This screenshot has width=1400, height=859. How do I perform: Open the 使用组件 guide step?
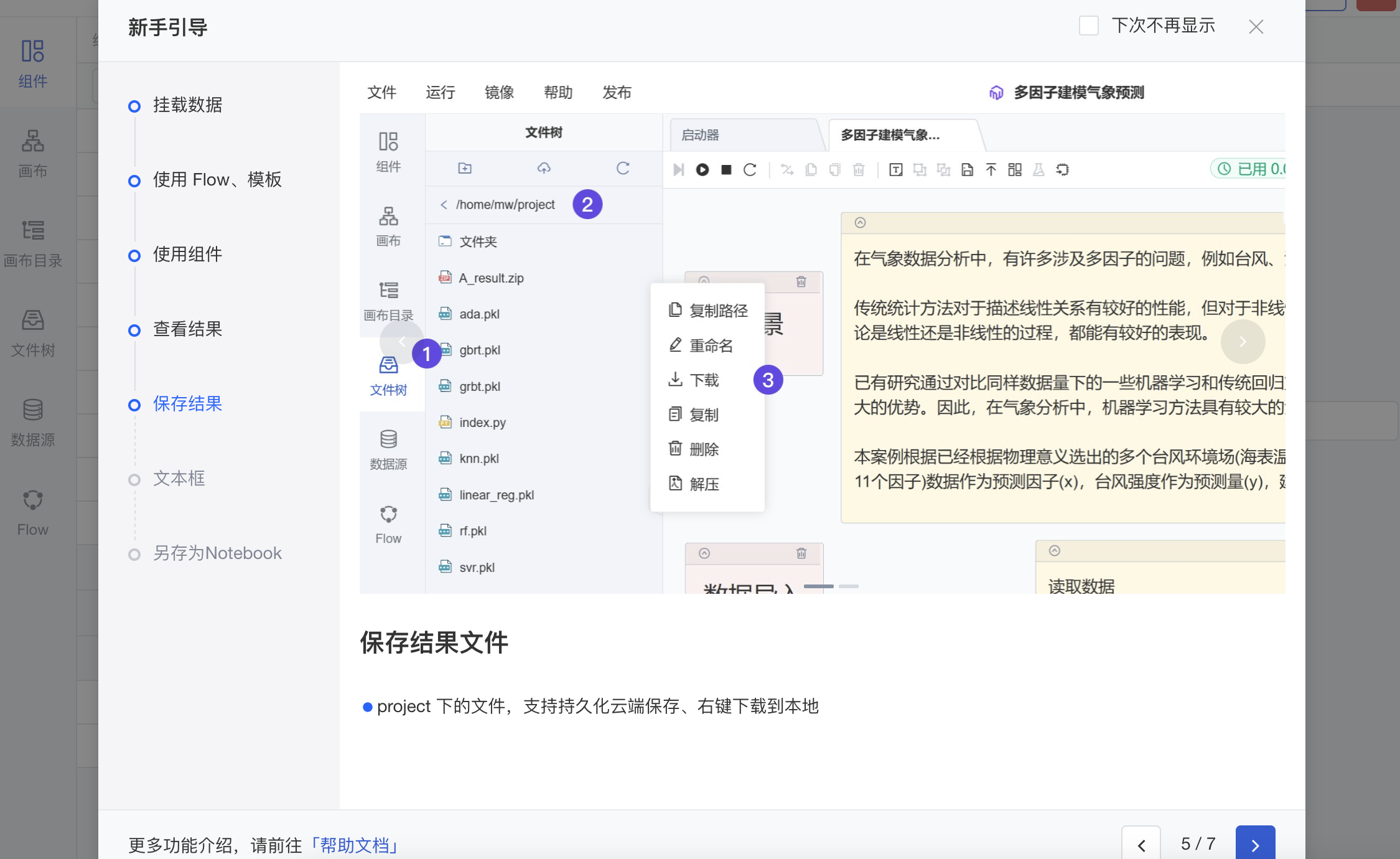point(187,255)
